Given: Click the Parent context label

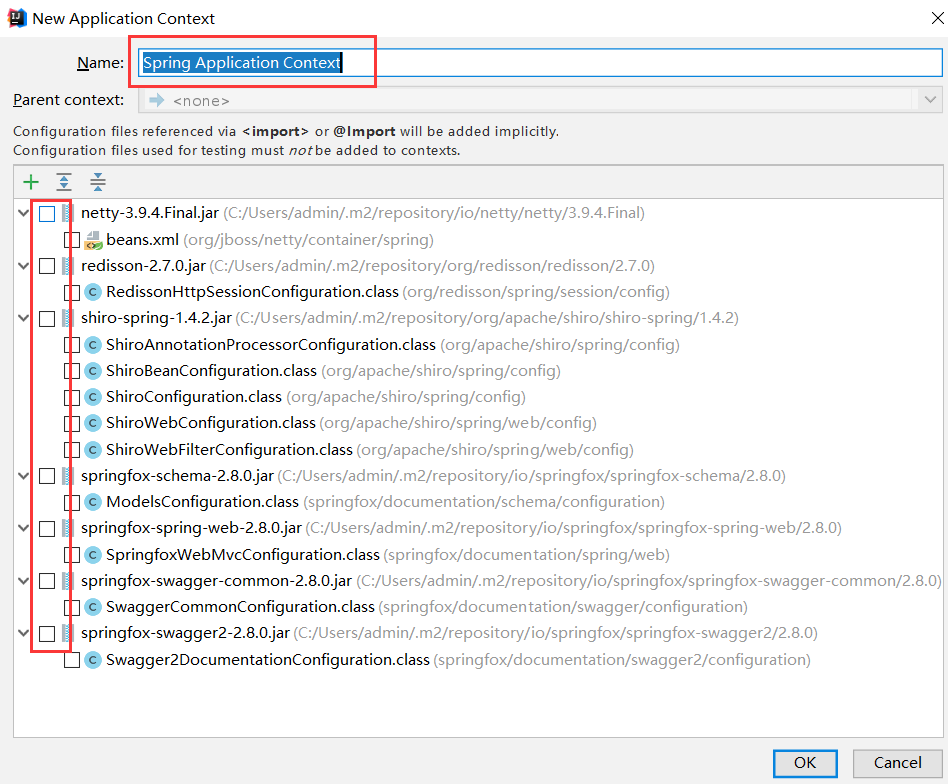Looking at the screenshot, I should pos(68,100).
